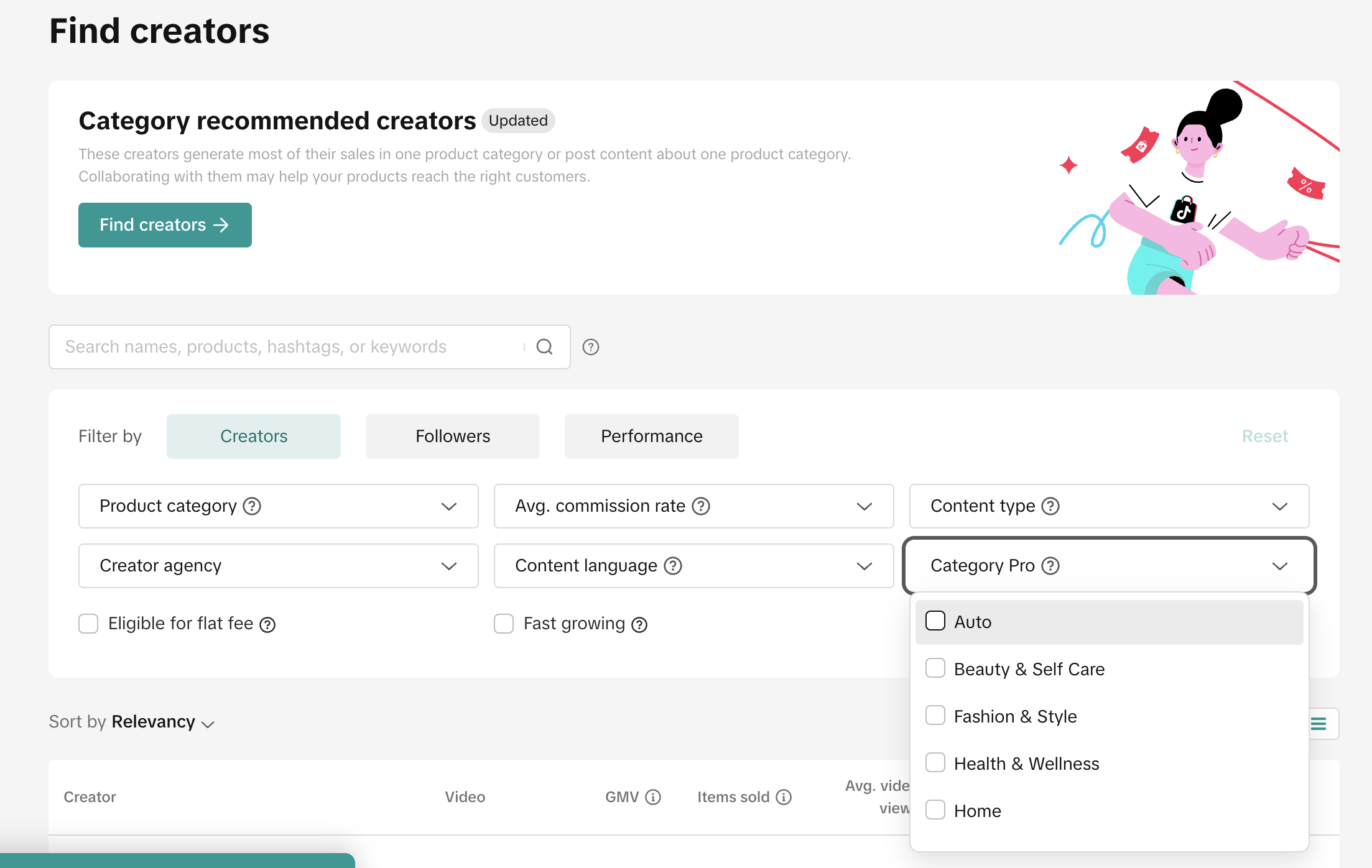1372x868 pixels.
Task: Click list view icon at right
Action: (1319, 724)
